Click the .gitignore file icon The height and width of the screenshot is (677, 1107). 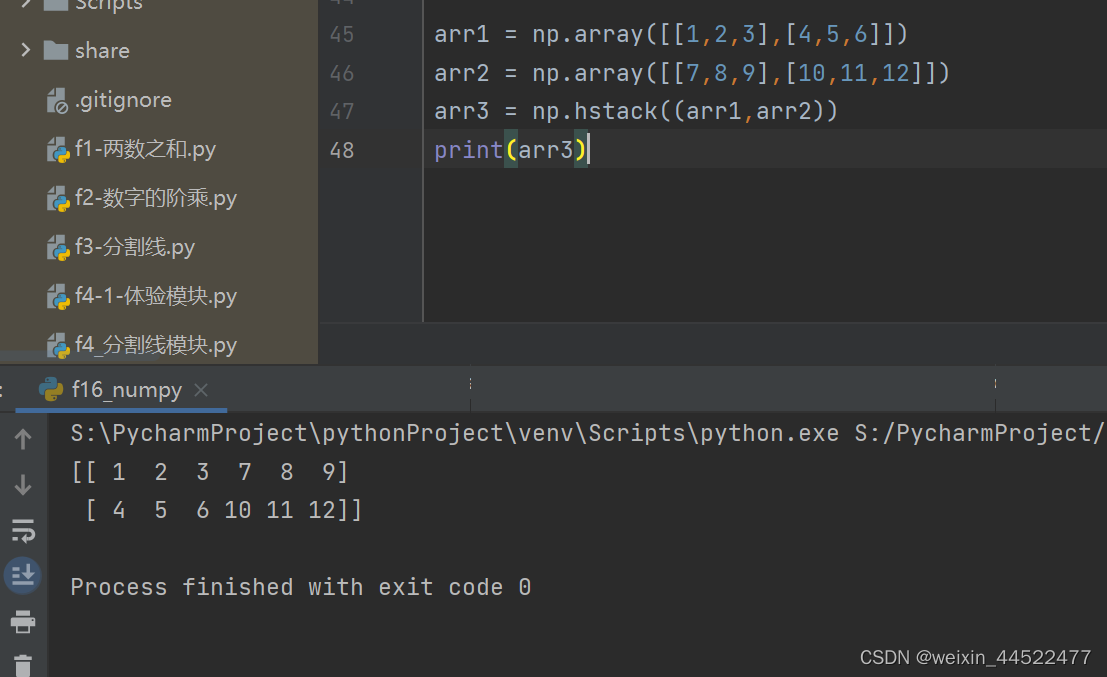point(57,100)
